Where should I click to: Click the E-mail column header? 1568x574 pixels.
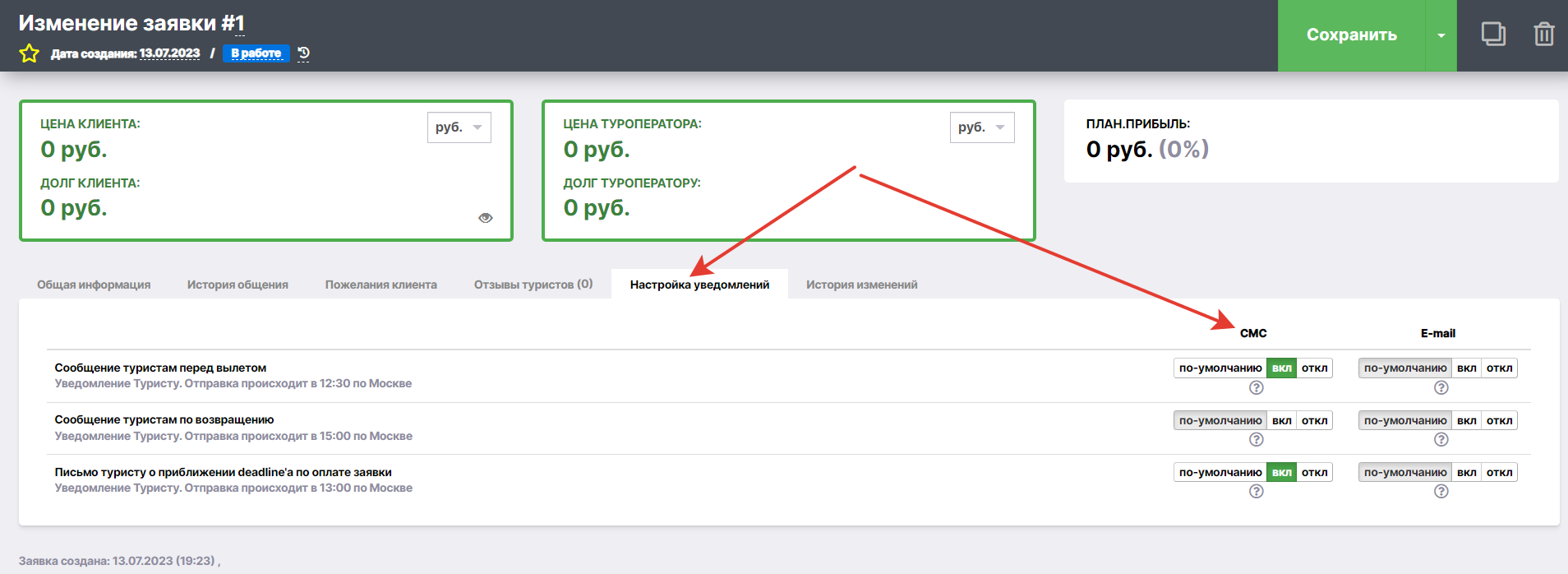pyautogui.click(x=1438, y=333)
